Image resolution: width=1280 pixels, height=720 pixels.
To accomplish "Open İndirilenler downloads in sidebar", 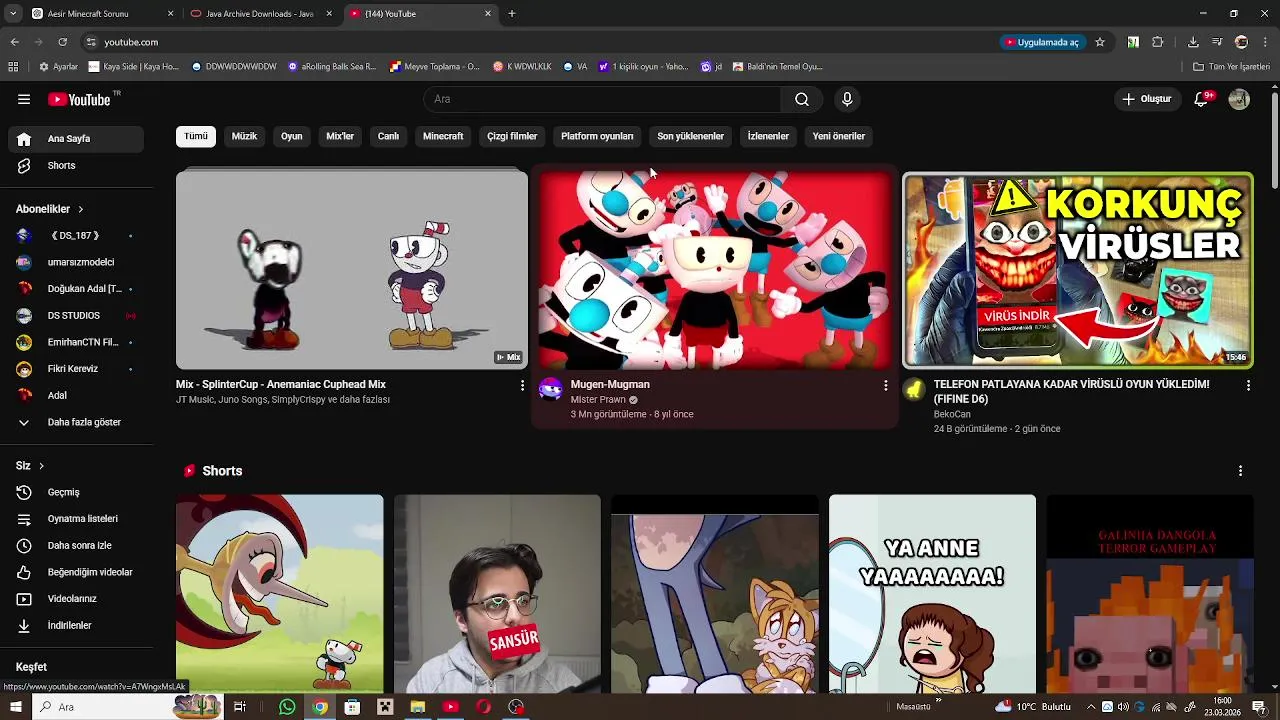I will coord(76,626).
